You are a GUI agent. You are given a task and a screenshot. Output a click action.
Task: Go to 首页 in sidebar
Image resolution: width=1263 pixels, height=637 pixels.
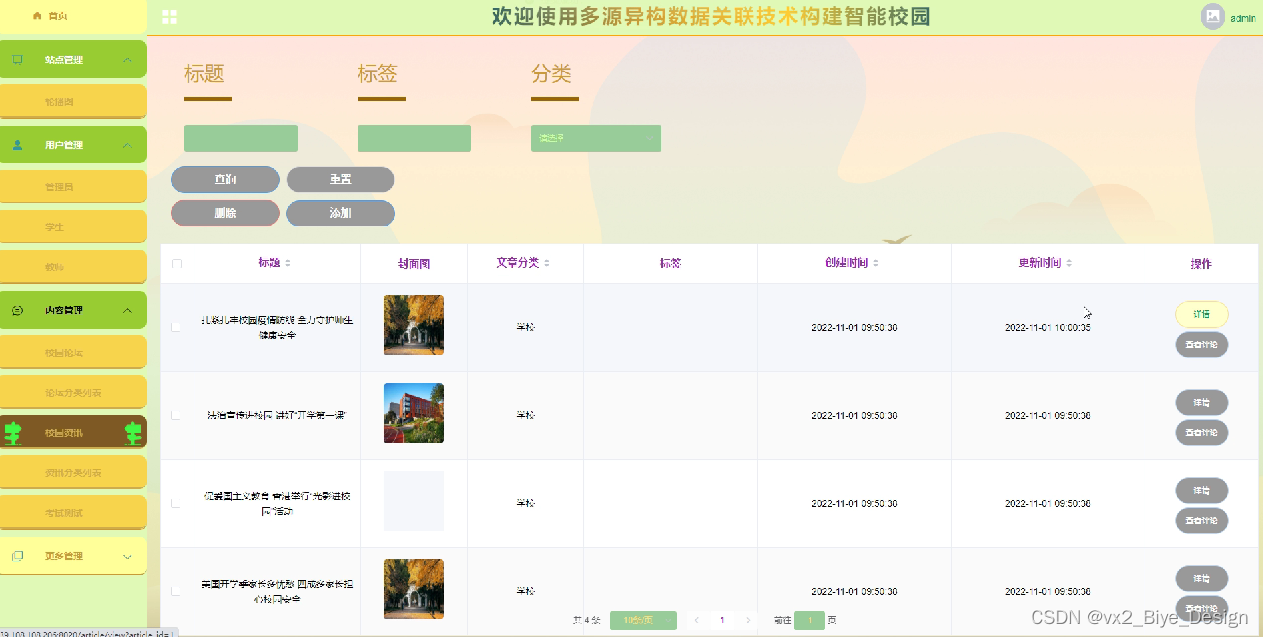coord(73,16)
